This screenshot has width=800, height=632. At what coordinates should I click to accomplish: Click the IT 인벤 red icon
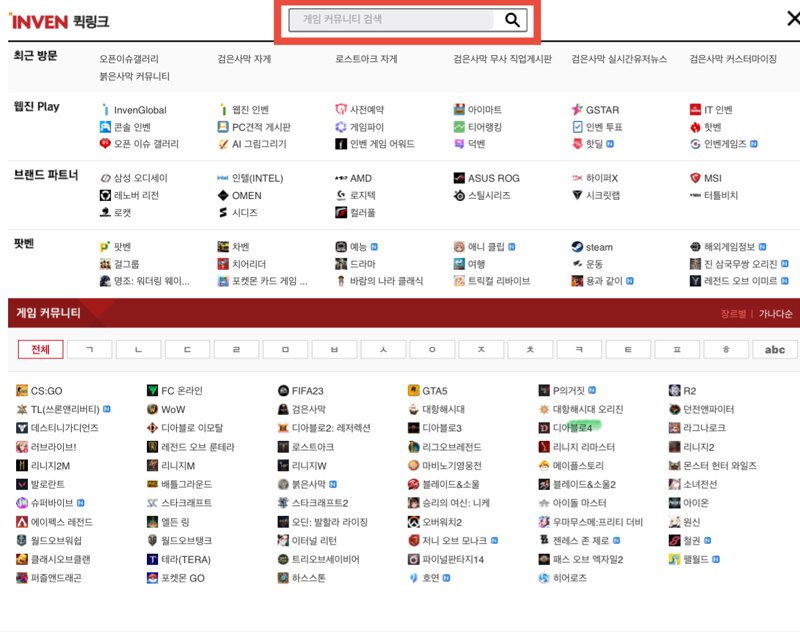point(695,110)
